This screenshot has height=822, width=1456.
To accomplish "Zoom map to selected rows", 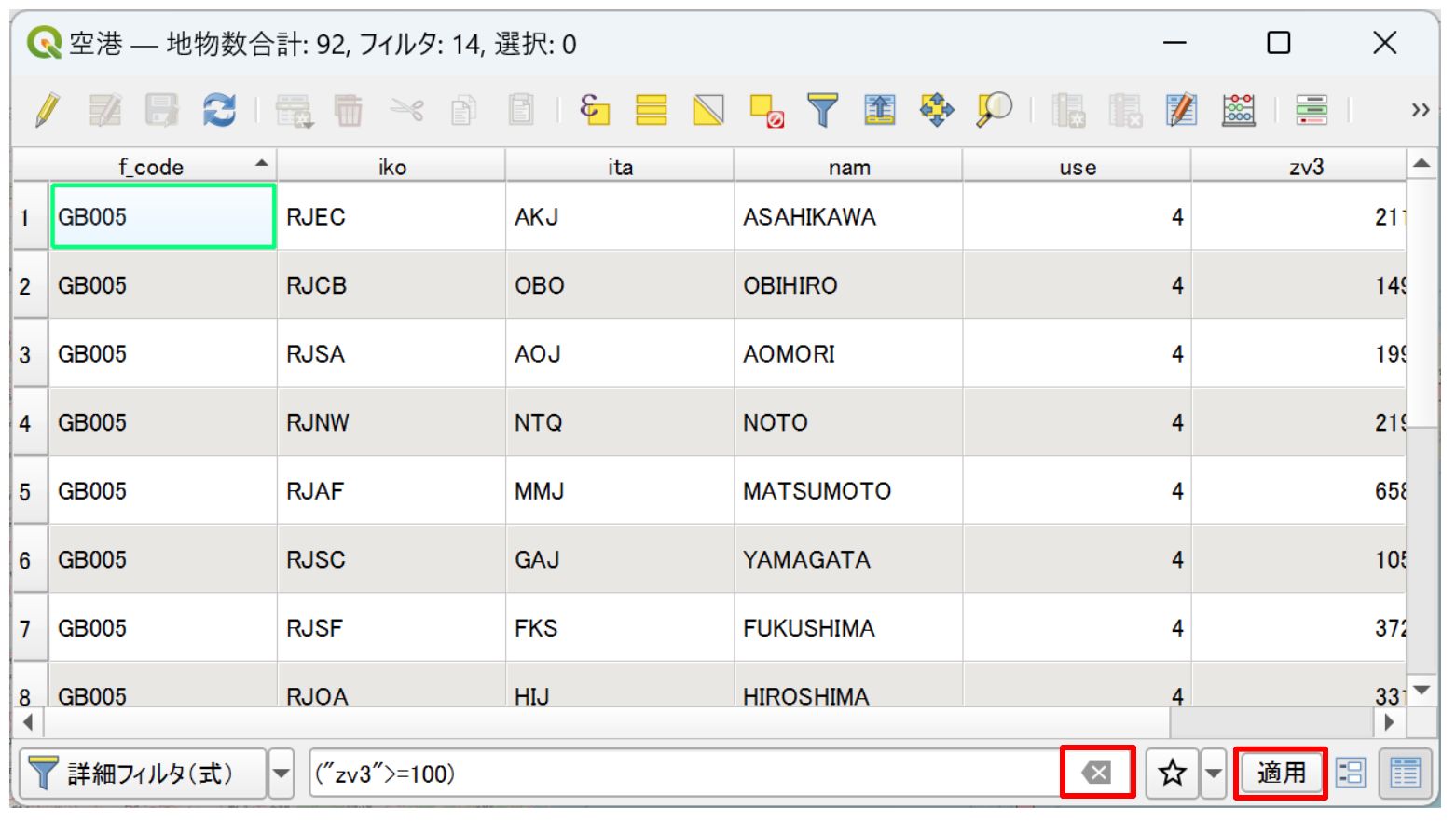I will click(x=995, y=110).
